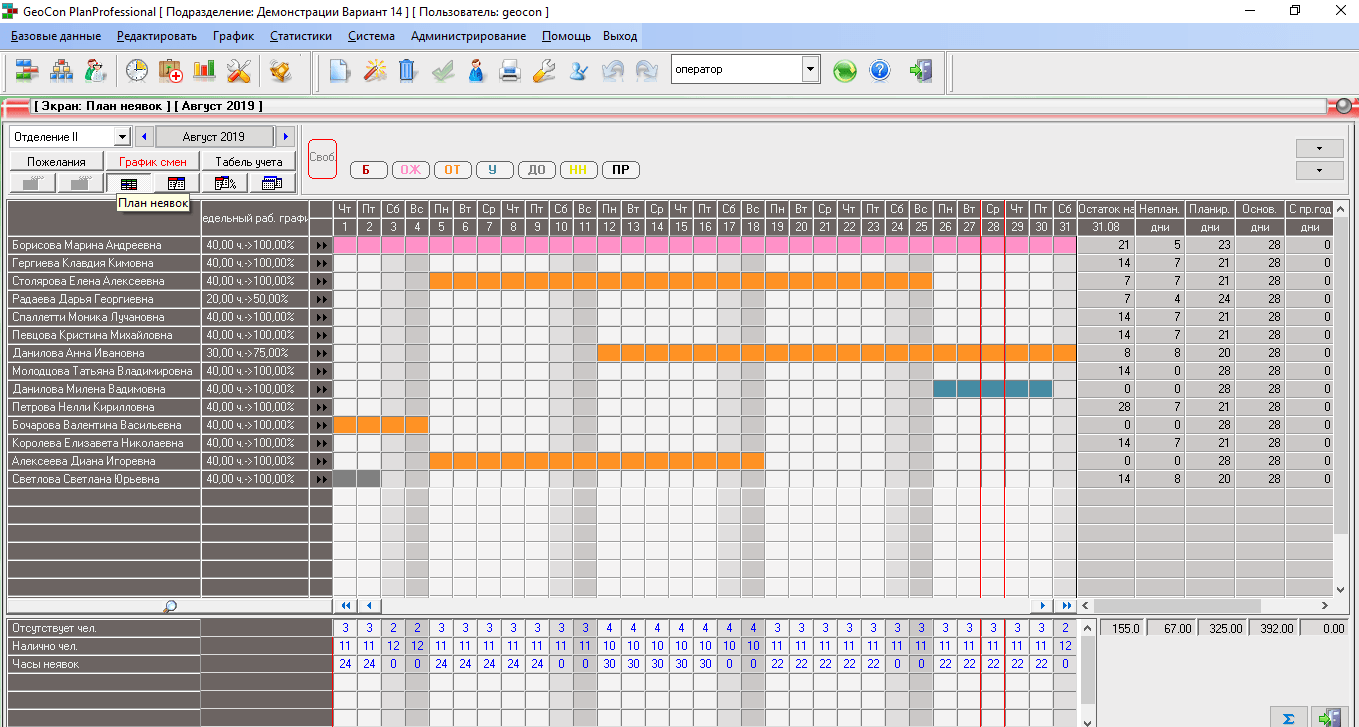Click the red 'График смен' button
Viewport: 1359px width, 727px height.
coord(153,162)
